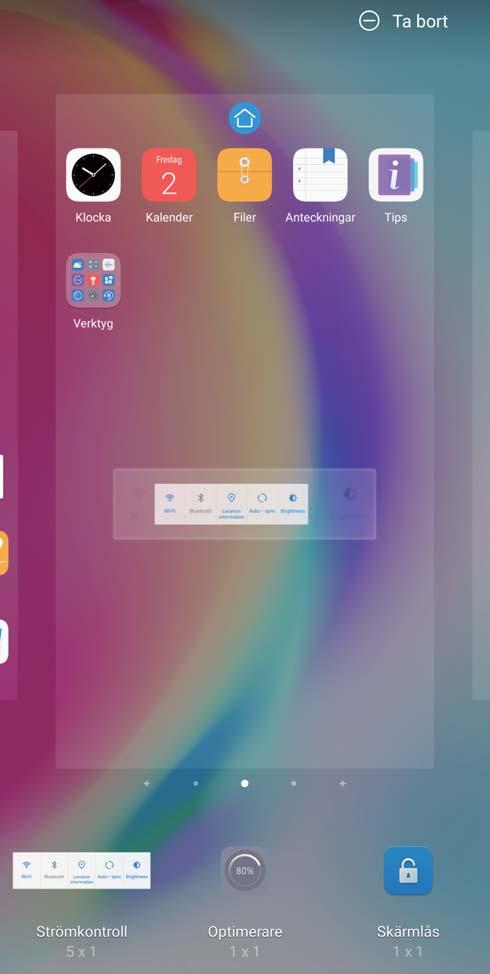Open the Verktyg tools folder

pos(93,281)
